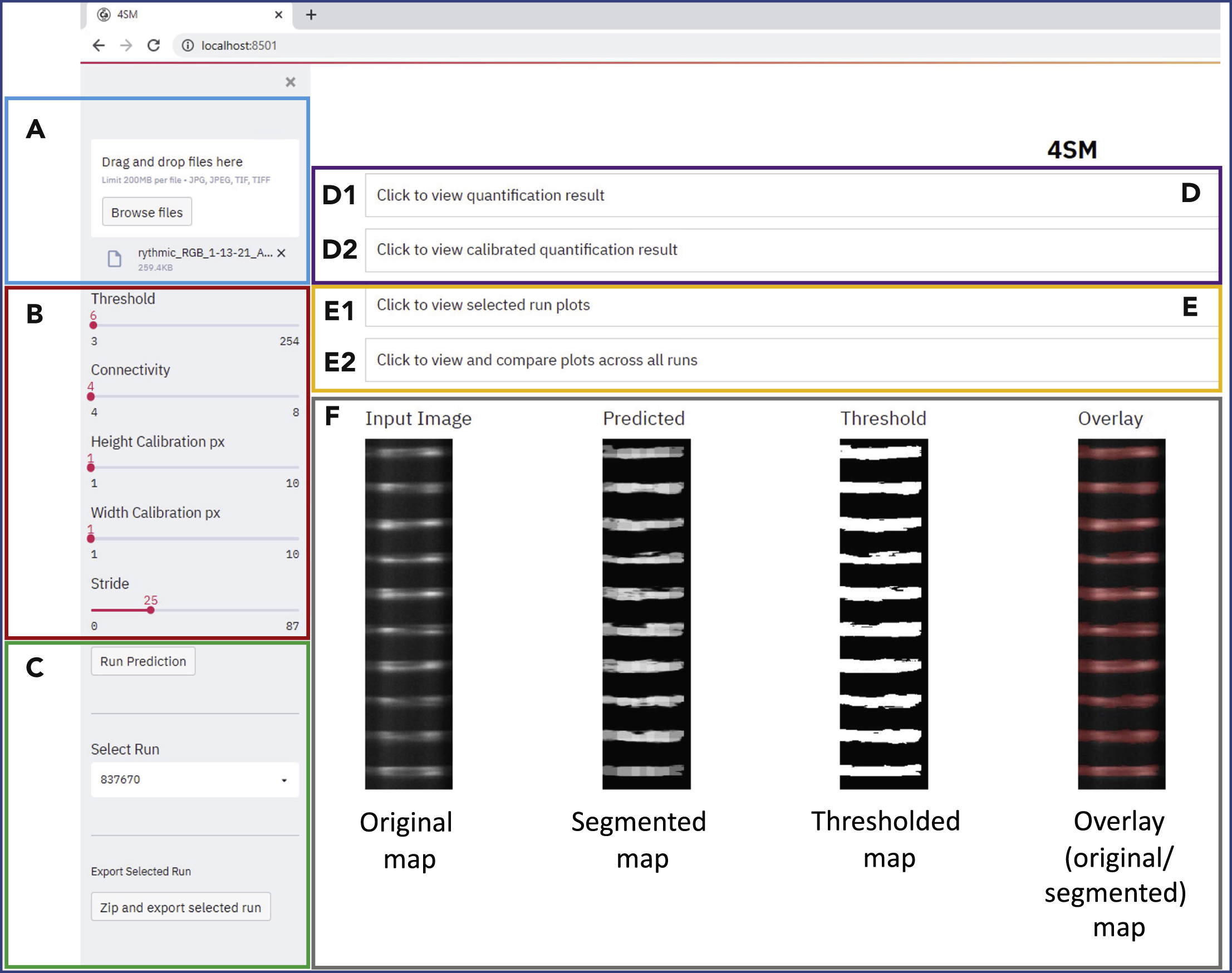The height and width of the screenshot is (973, 1232).
Task: Click the Stride slider handle
Action: (x=150, y=610)
